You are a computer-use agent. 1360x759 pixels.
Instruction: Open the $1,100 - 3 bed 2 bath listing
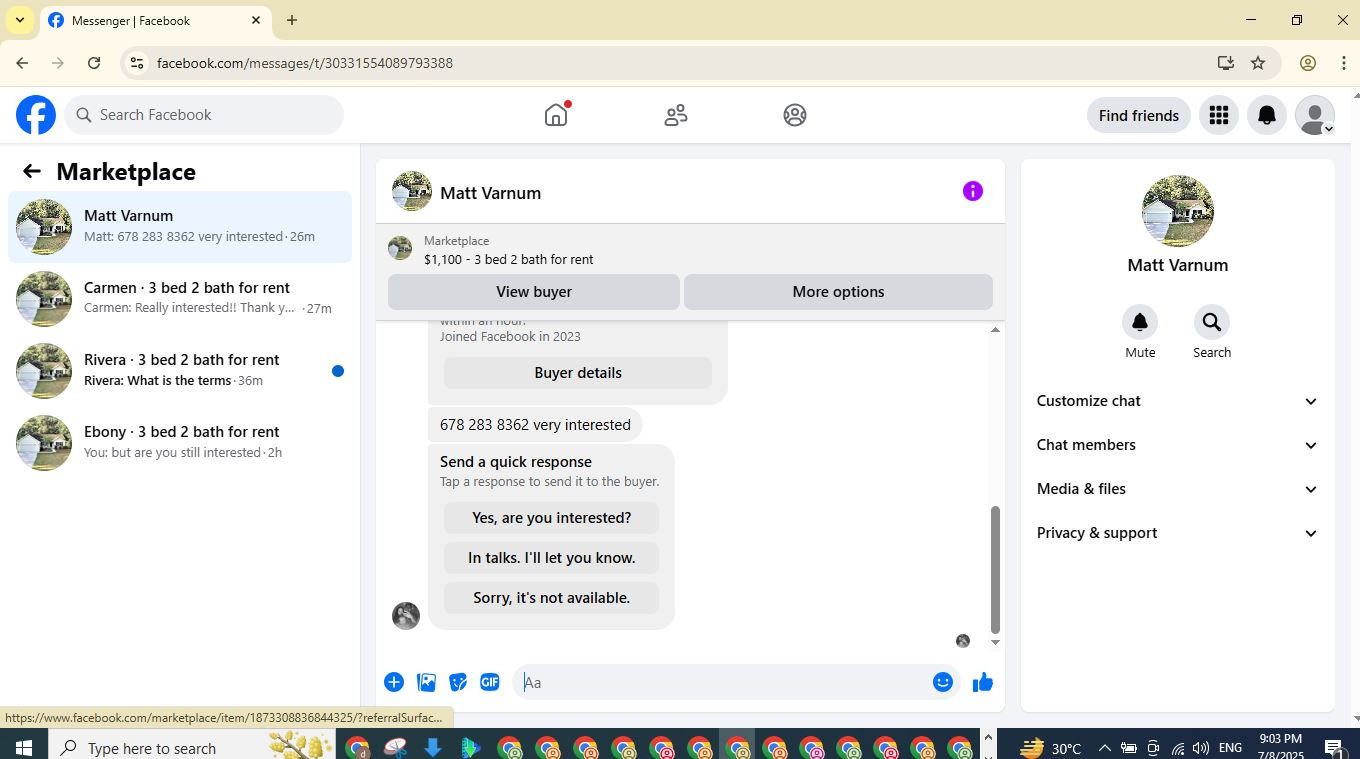[x=508, y=259]
